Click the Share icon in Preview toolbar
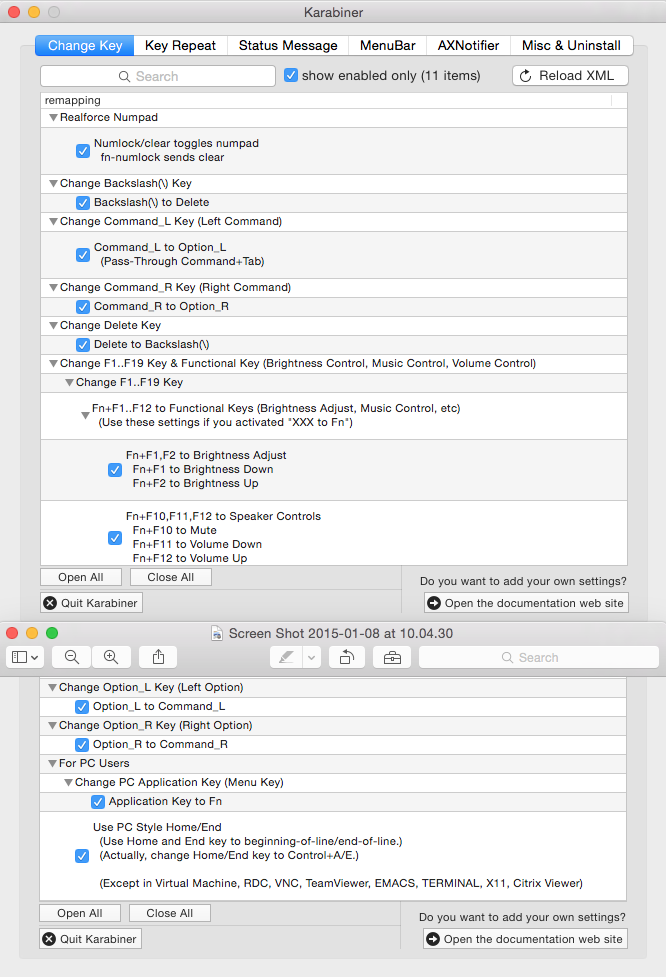666x977 pixels. pos(158,657)
